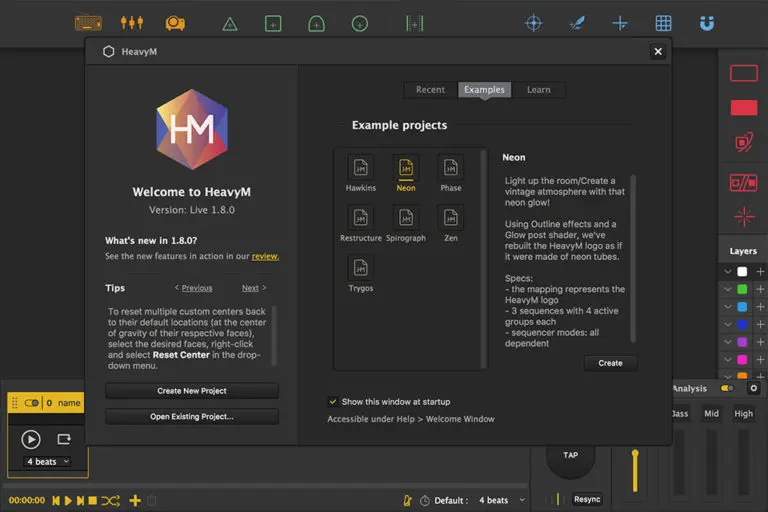Expand the green layer chevron
768x512 pixels.
click(728, 289)
